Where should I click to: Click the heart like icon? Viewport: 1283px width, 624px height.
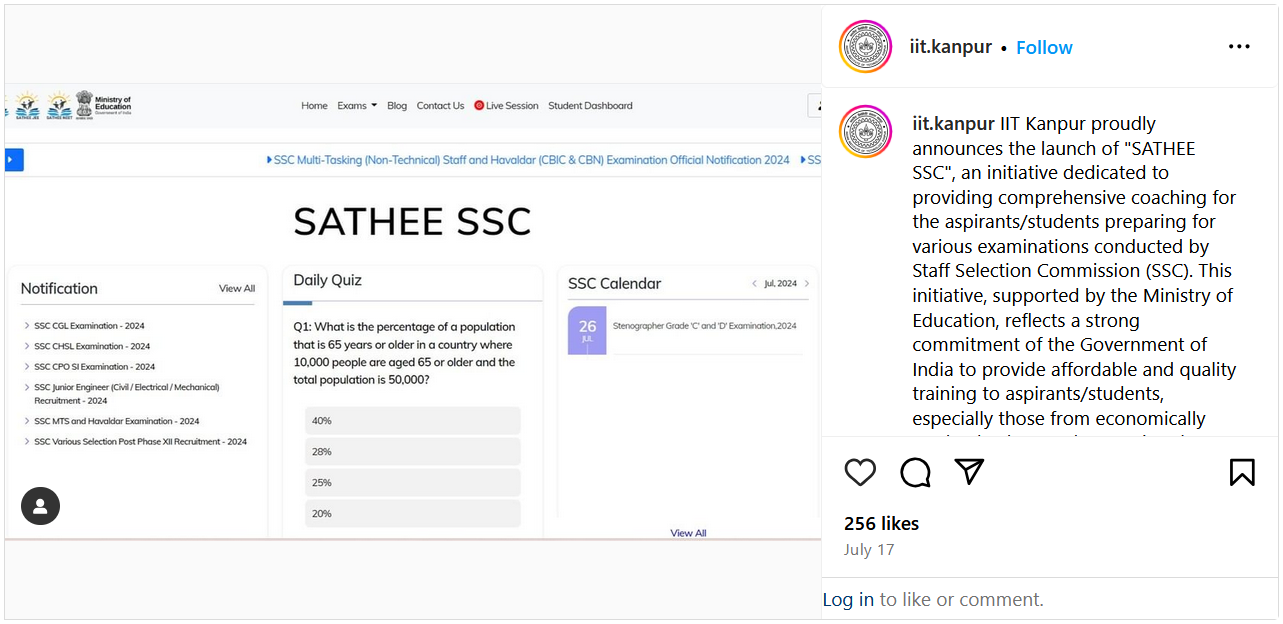click(860, 472)
